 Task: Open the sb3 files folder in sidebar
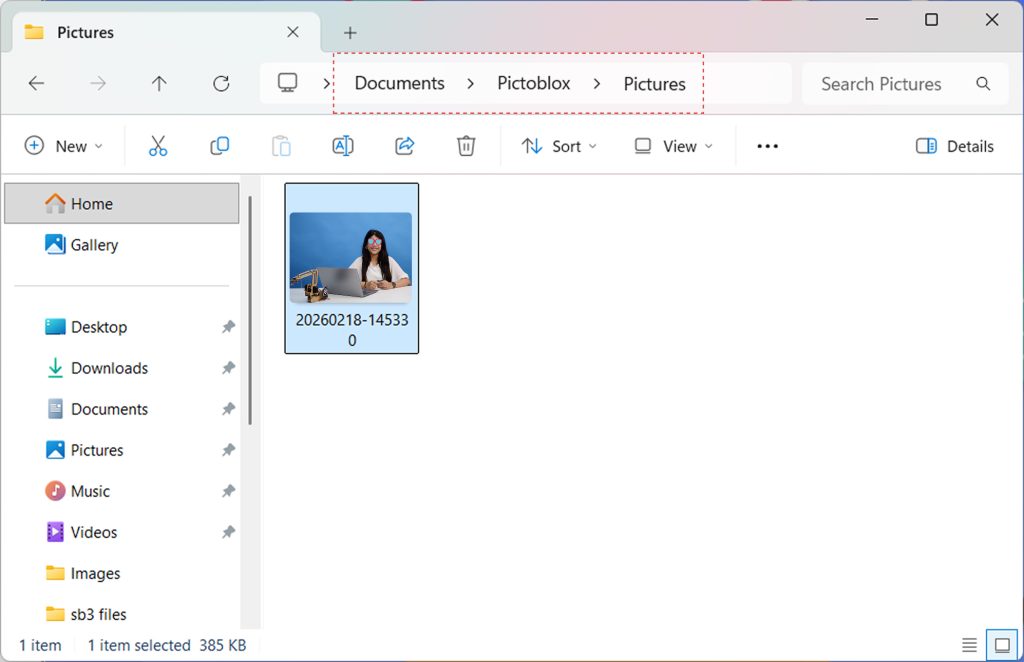coord(98,613)
